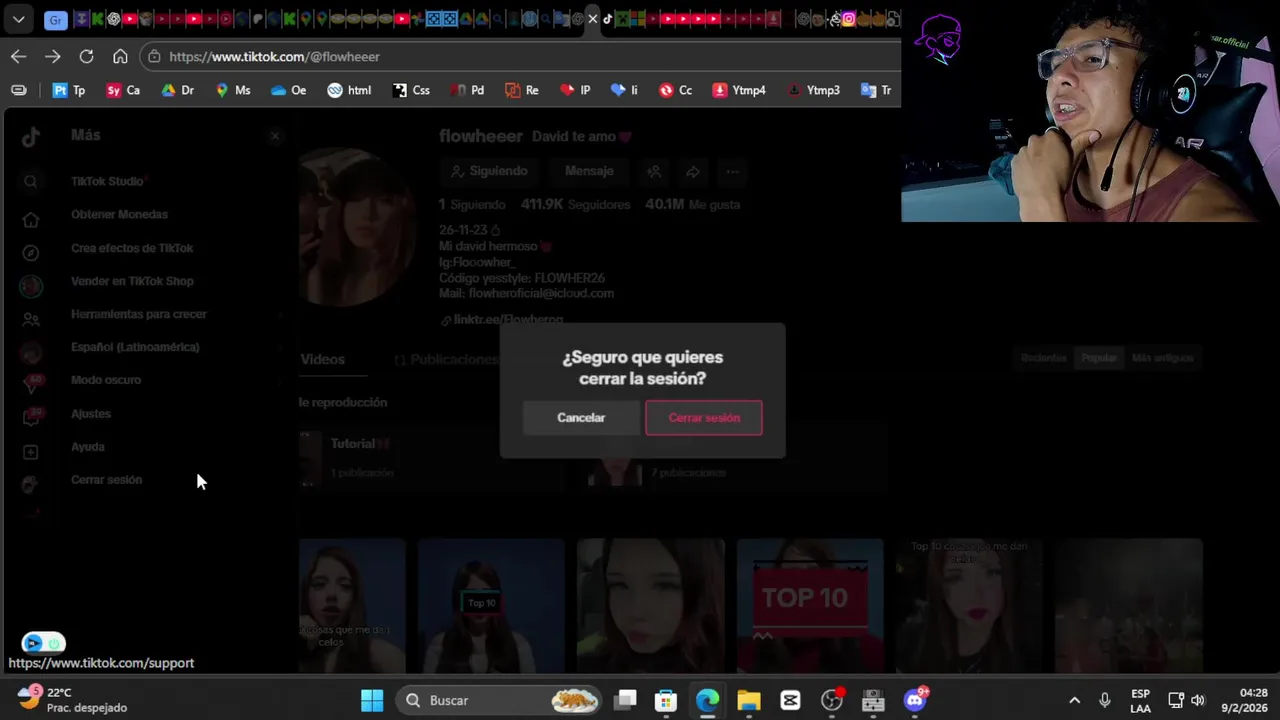Click the browser Back arrow
The image size is (1280, 720).
18,57
